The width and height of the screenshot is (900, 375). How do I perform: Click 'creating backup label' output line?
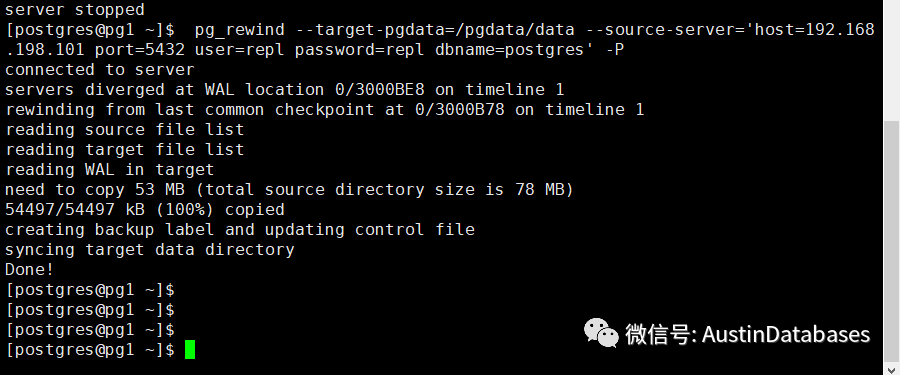240,230
